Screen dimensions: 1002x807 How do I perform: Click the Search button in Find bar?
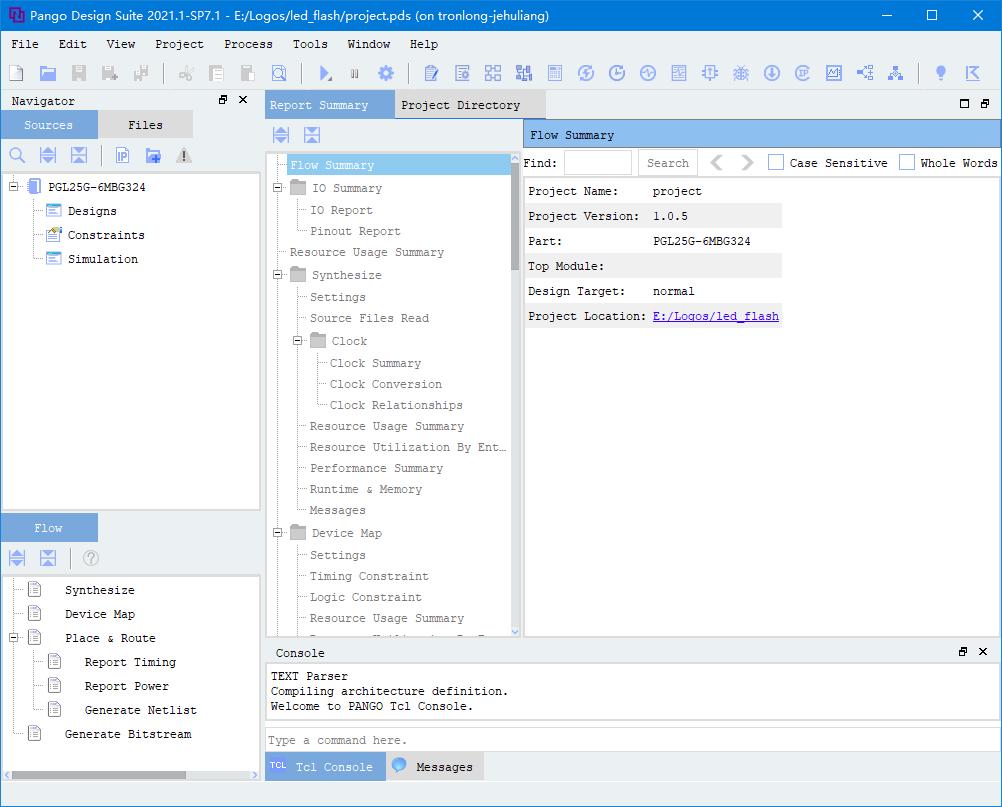(x=668, y=163)
